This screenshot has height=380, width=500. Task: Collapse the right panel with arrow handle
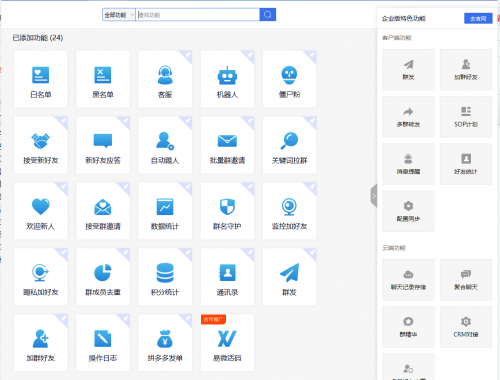(x=374, y=196)
